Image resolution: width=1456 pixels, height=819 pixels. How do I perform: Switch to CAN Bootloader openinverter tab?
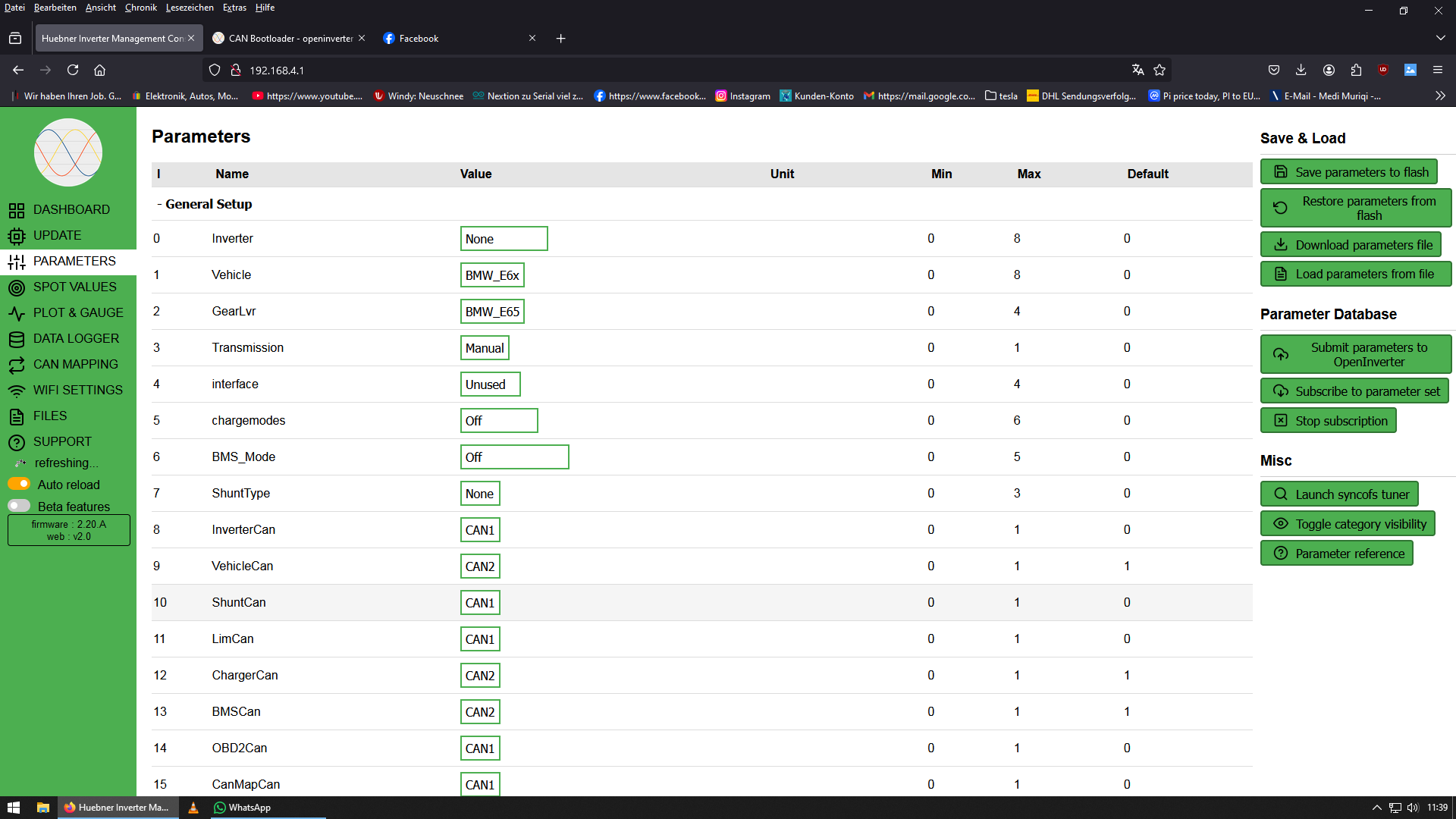click(290, 39)
